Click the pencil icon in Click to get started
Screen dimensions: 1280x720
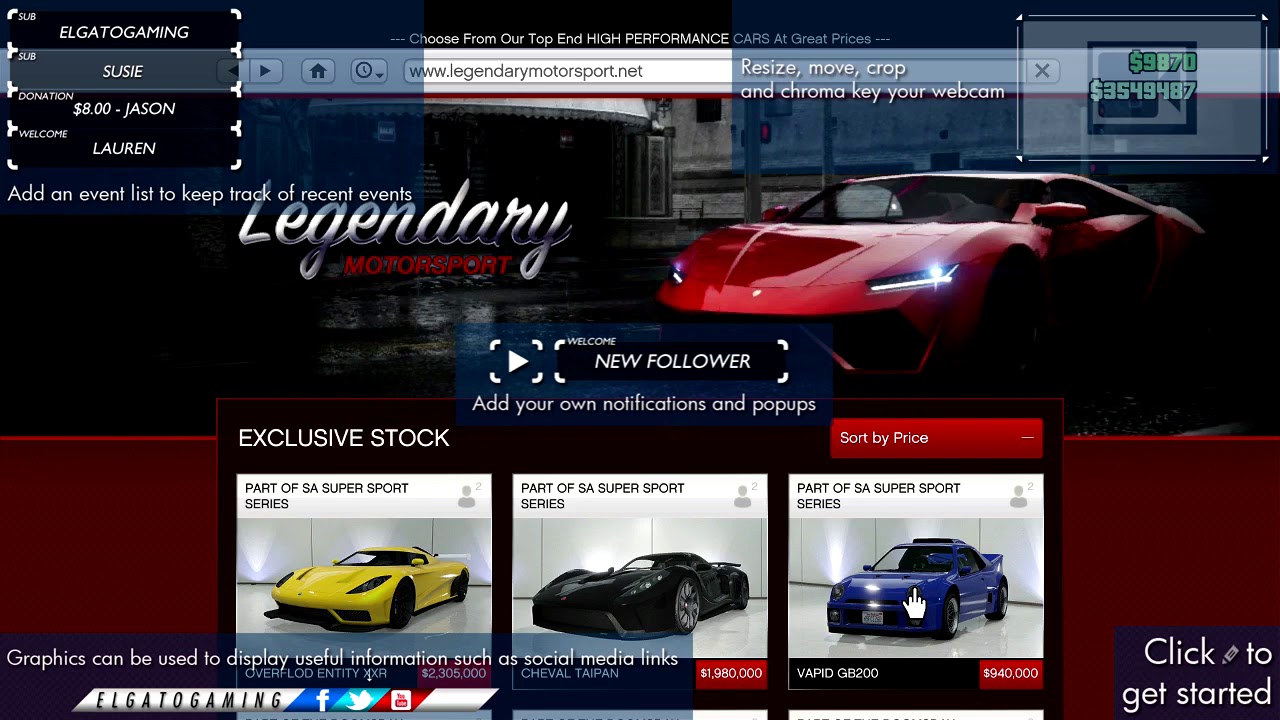[1230, 655]
